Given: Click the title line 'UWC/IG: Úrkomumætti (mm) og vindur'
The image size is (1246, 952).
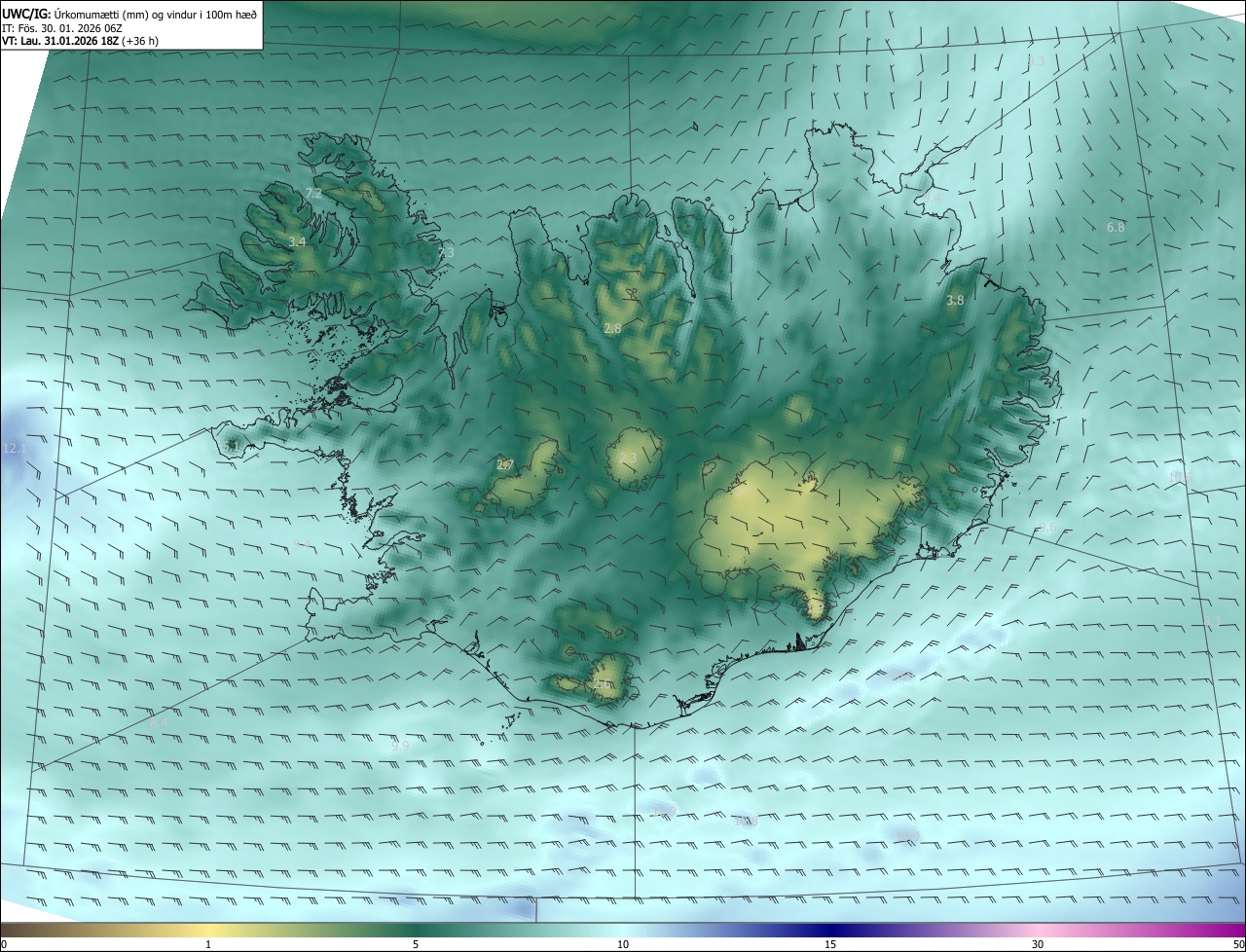Looking at the screenshot, I should 129,13.
